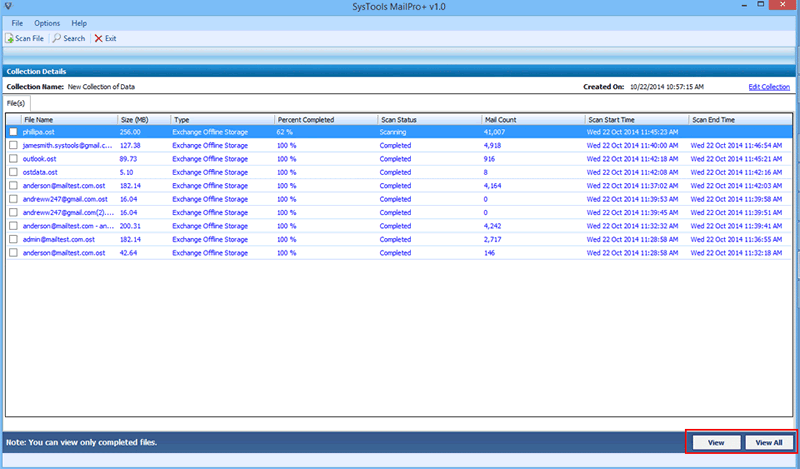
Task: Select the ostdata.ost file name
Action: coord(40,172)
